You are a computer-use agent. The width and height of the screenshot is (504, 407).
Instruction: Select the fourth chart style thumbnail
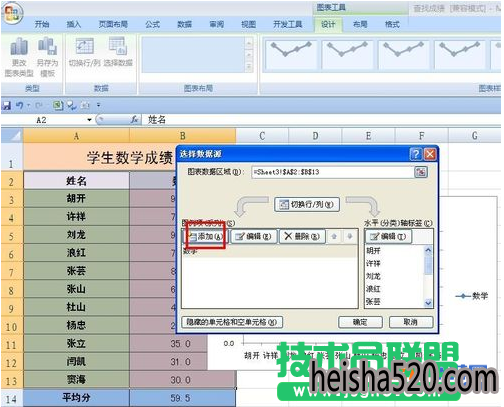pyautogui.click(x=459, y=54)
